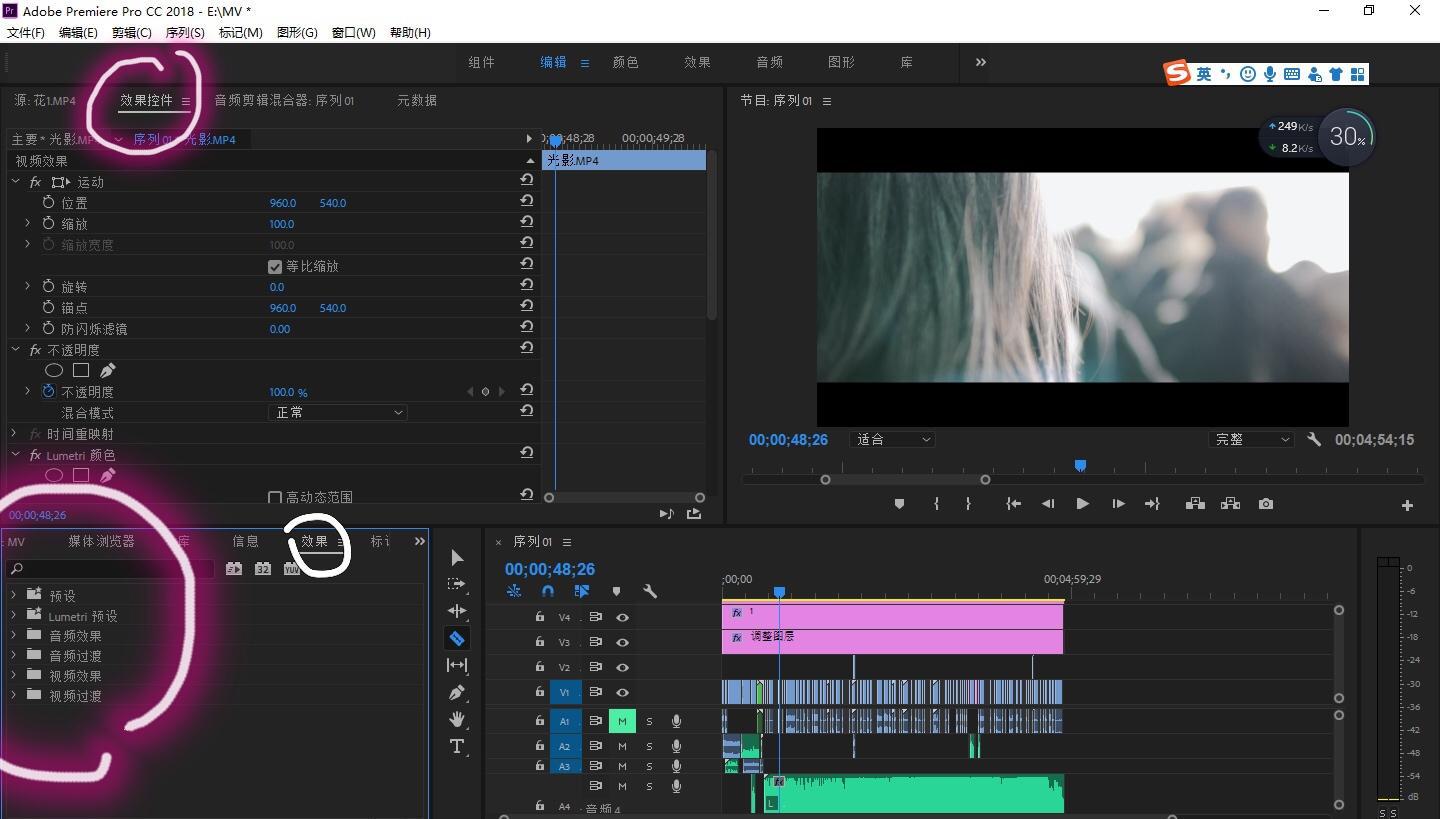Image resolution: width=1440 pixels, height=819 pixels.
Task: Select the Slip tool
Action: click(457, 665)
